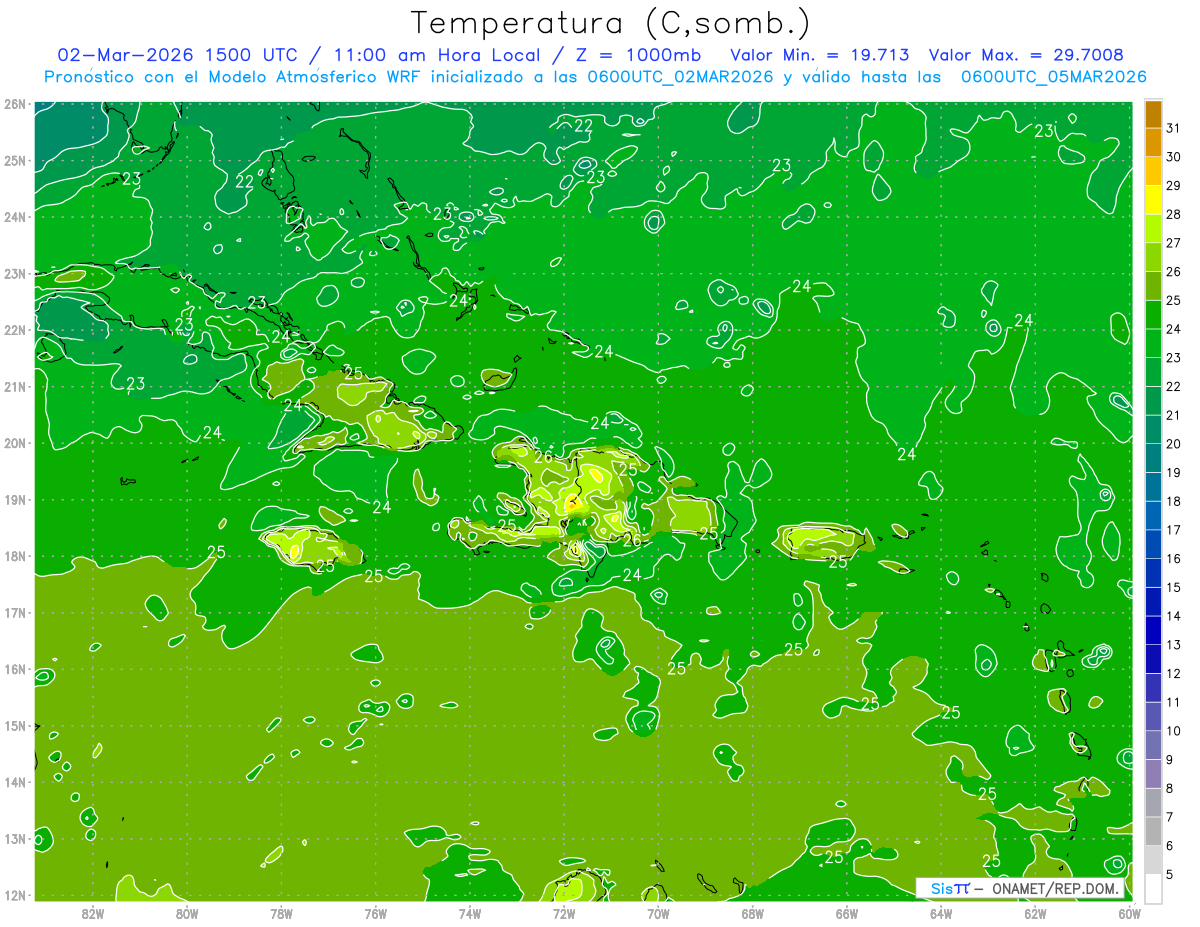
Task: Click the '68W' longitude axis label
Action: [x=753, y=913]
